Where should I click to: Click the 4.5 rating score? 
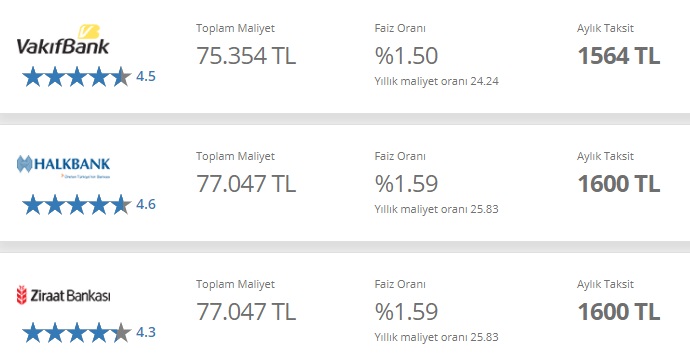[146, 76]
